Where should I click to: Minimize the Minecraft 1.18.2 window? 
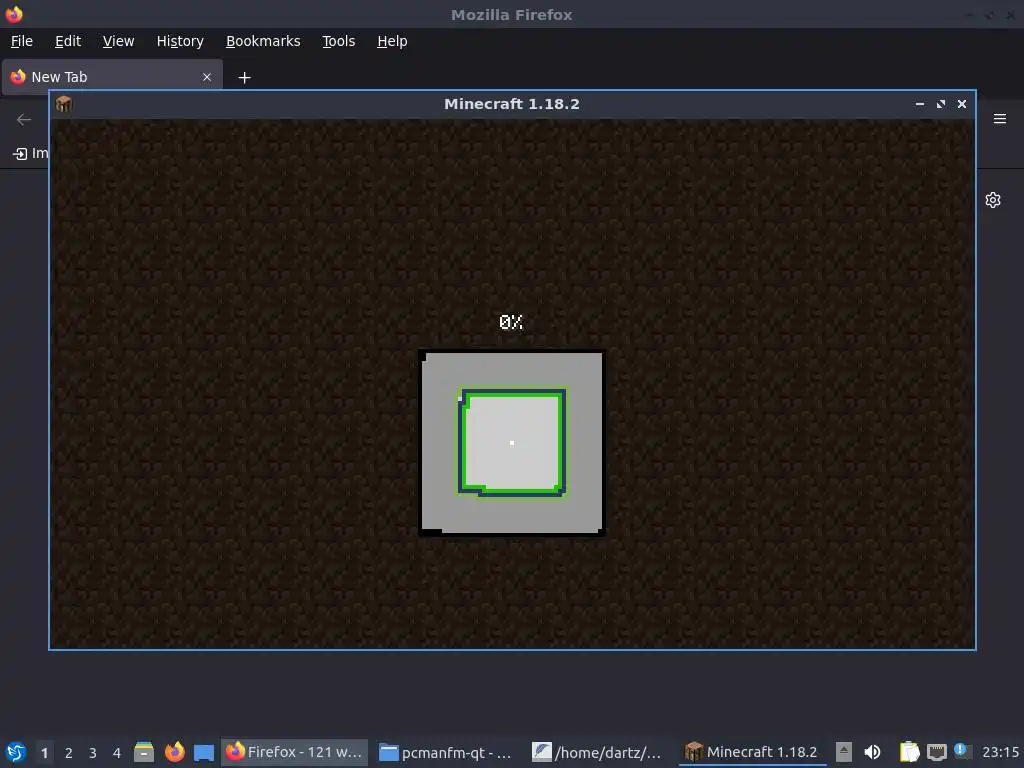[x=920, y=104]
